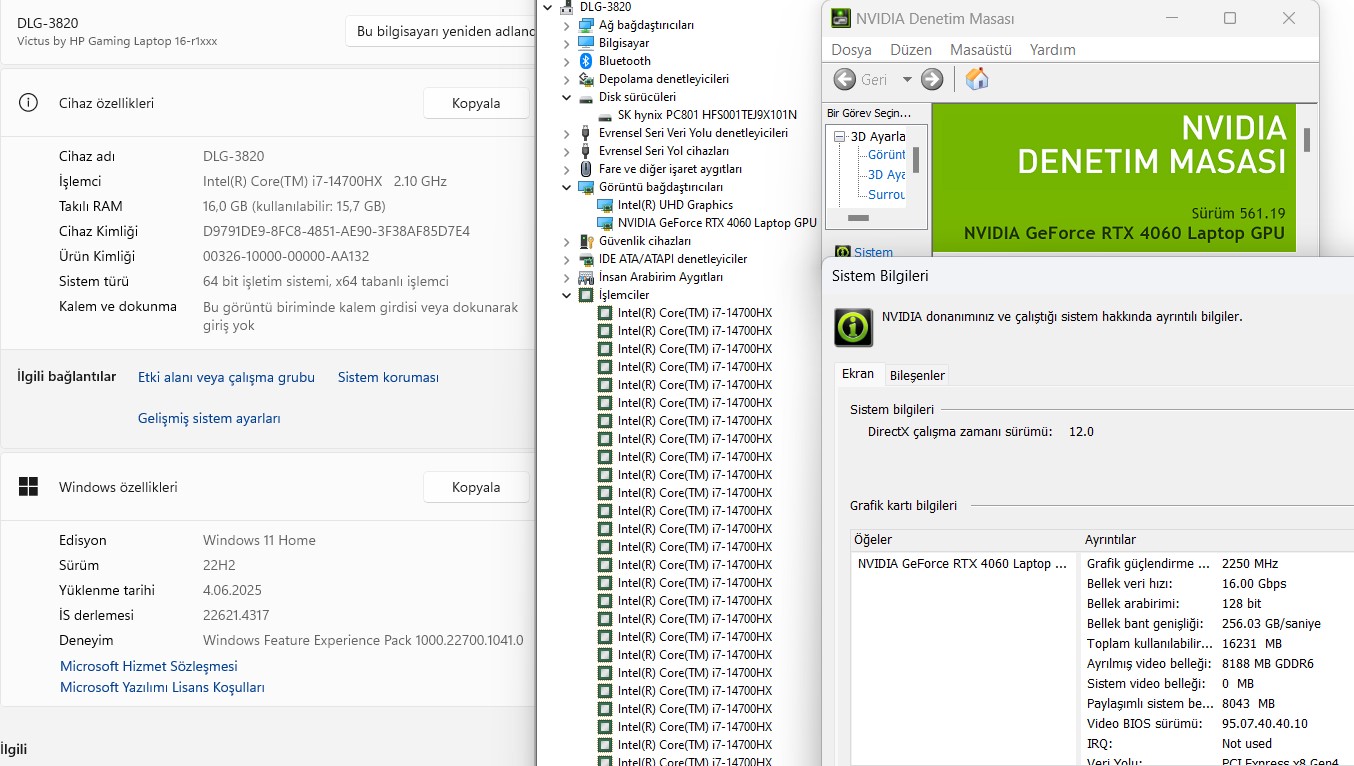
Task: Click the Güvenlik cihazları icon
Action: (587, 241)
